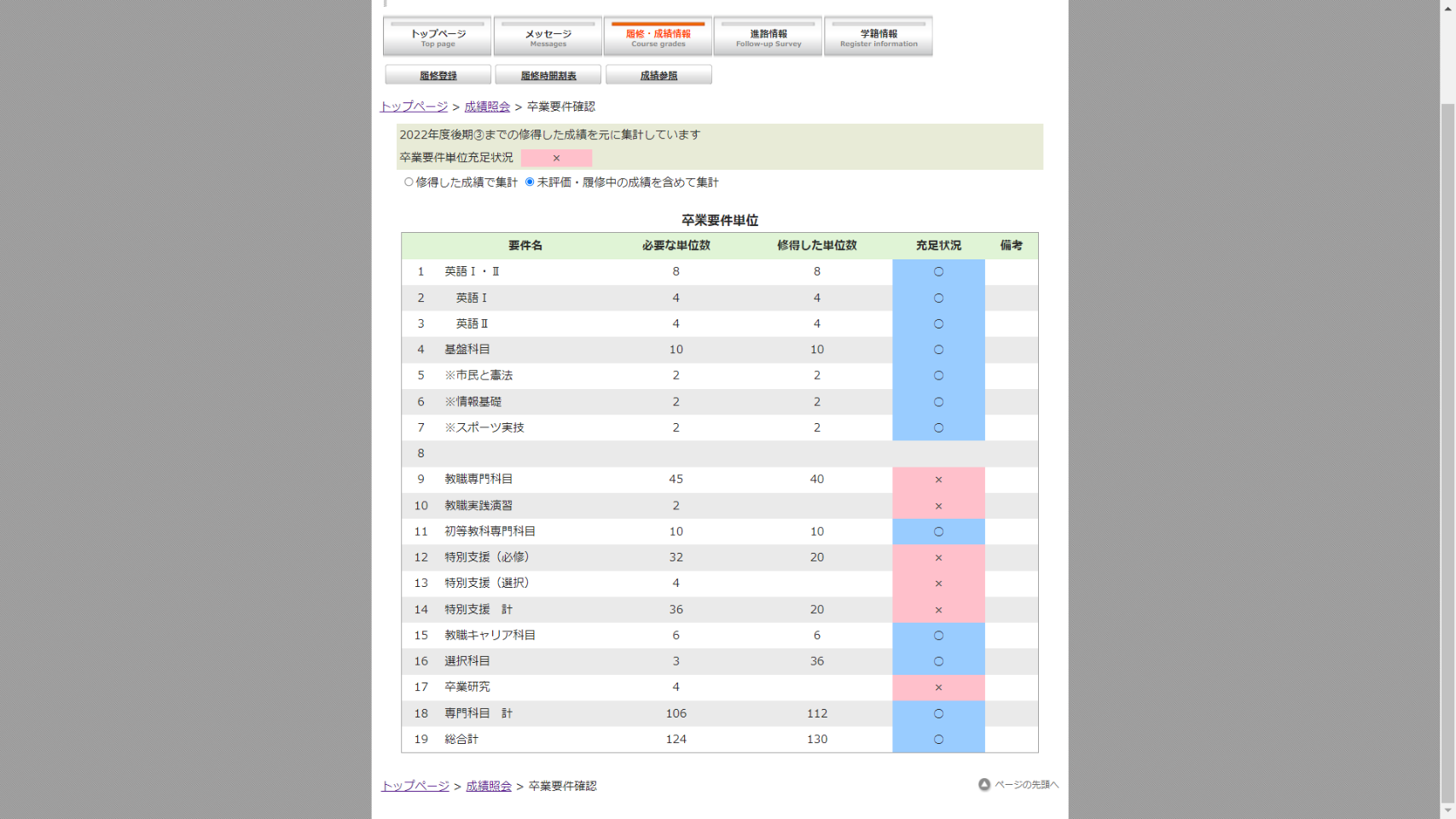Open the 履修時間割表 timetable button
This screenshot has height=819, width=1456.
(548, 75)
